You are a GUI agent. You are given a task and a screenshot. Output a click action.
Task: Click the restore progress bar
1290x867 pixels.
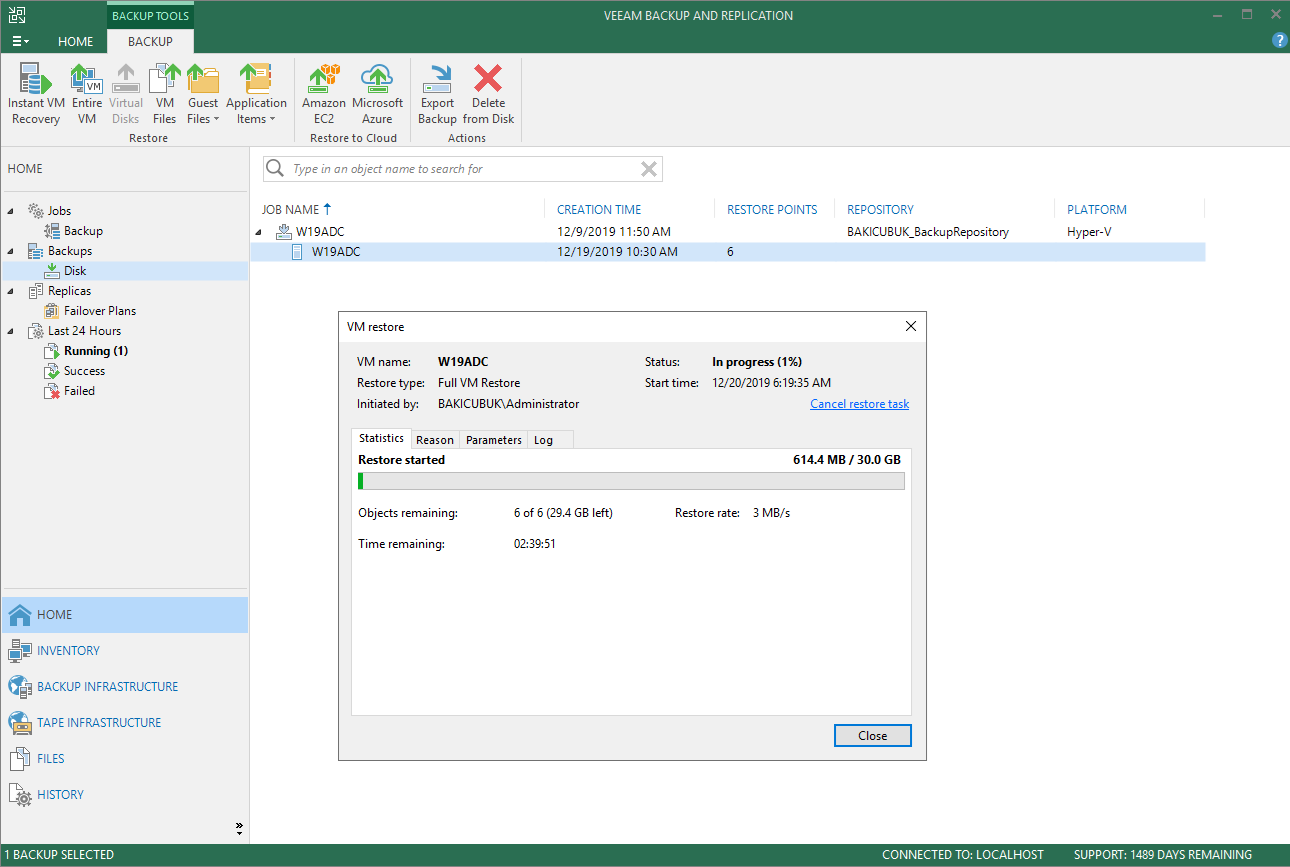pos(631,481)
